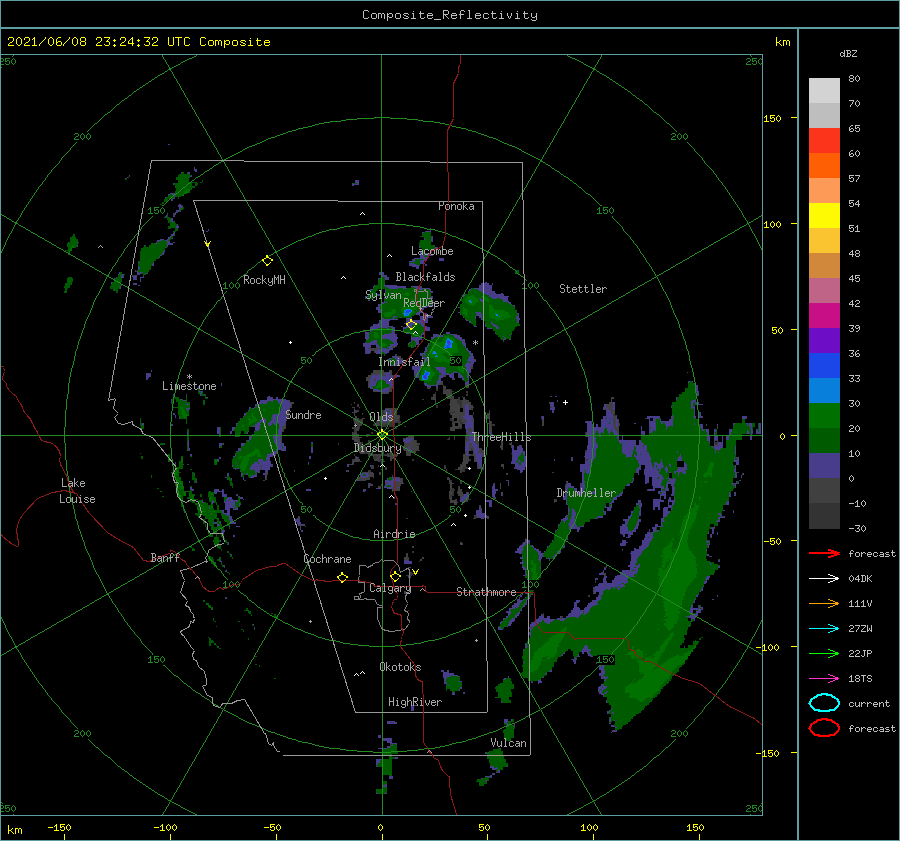Click the green 22JP arrow icon

824,653
